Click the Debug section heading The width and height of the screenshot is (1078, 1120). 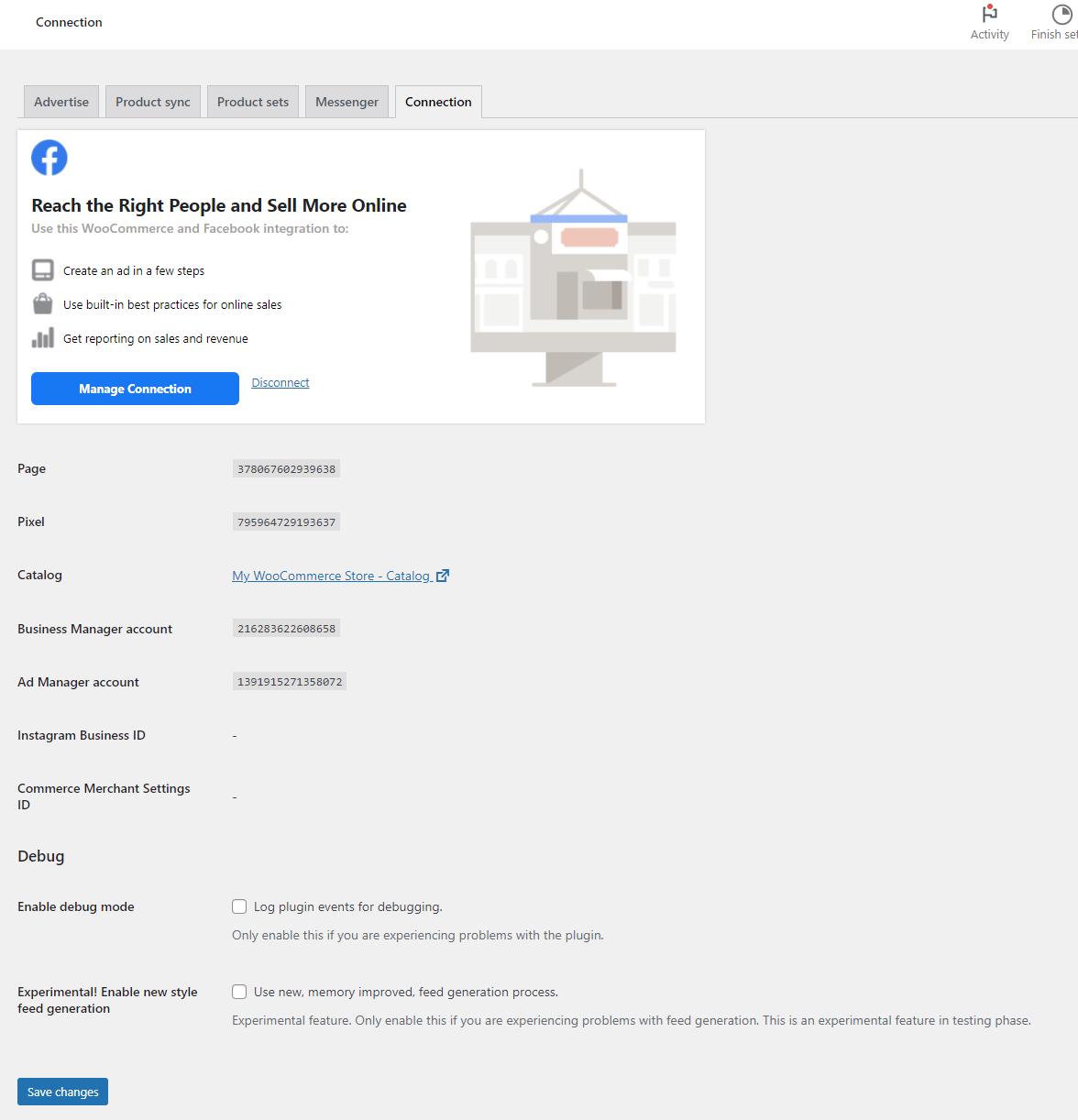pyautogui.click(x=41, y=856)
